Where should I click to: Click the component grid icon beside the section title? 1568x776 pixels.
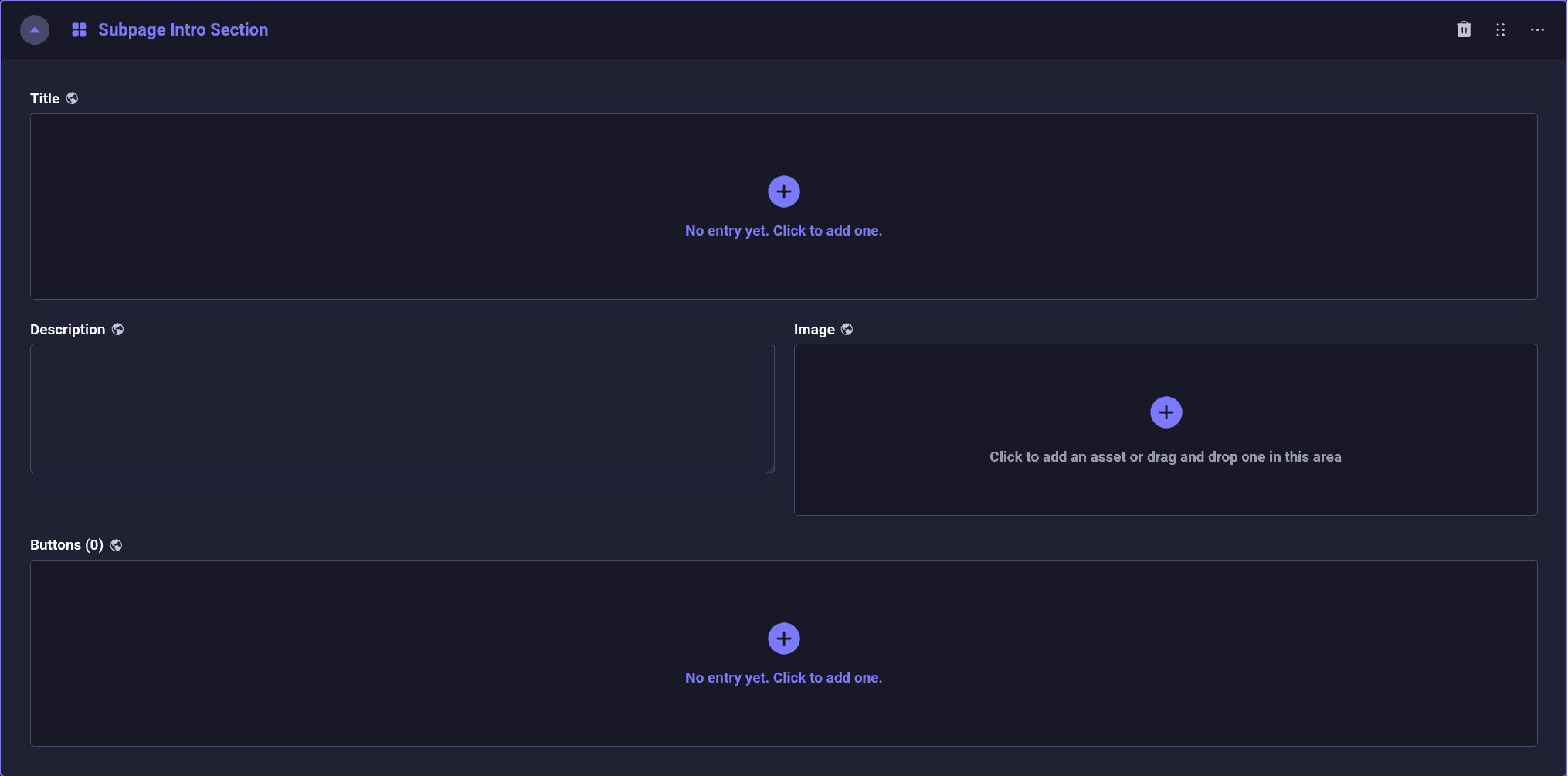pyautogui.click(x=79, y=30)
